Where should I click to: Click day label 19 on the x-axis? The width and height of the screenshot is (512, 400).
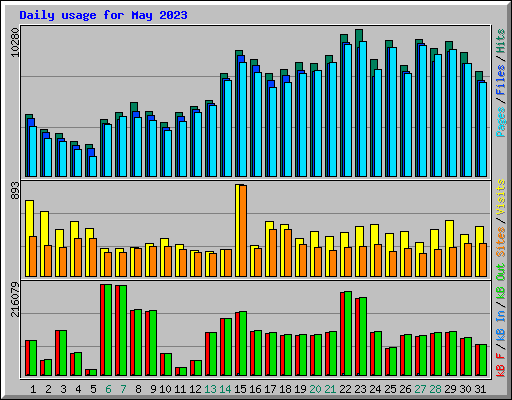[300, 389]
